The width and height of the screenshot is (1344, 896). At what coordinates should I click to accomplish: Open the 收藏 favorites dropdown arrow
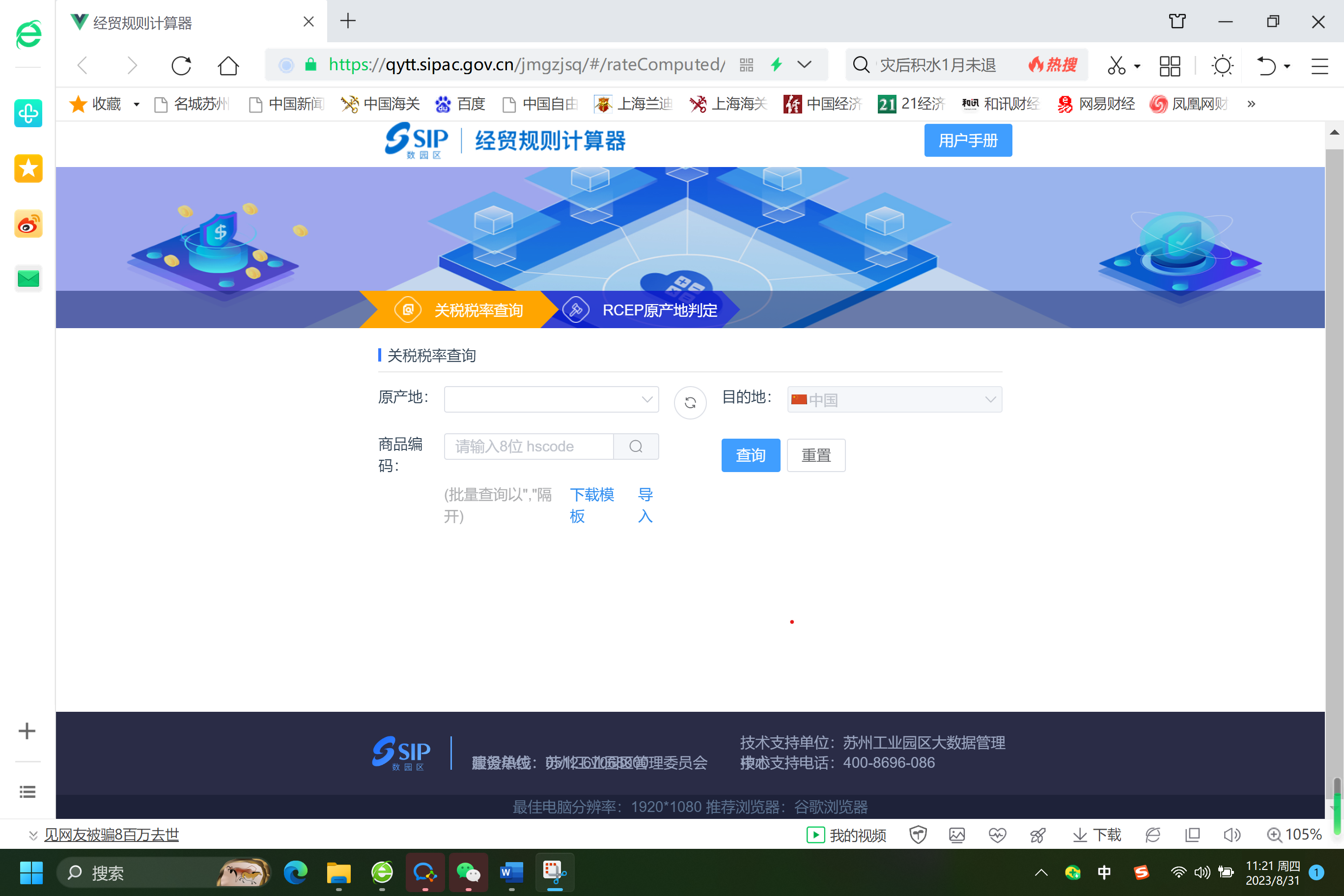point(137,104)
